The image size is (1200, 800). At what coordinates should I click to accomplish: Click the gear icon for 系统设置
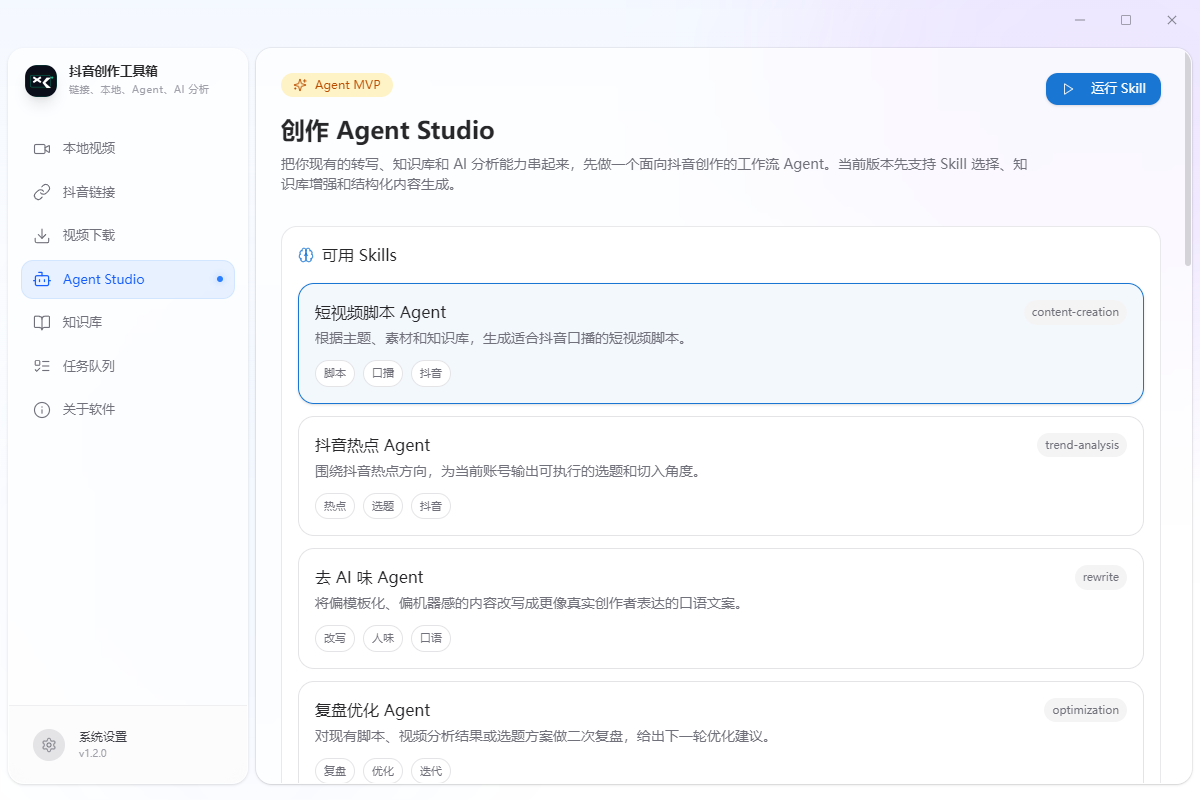tap(49, 745)
